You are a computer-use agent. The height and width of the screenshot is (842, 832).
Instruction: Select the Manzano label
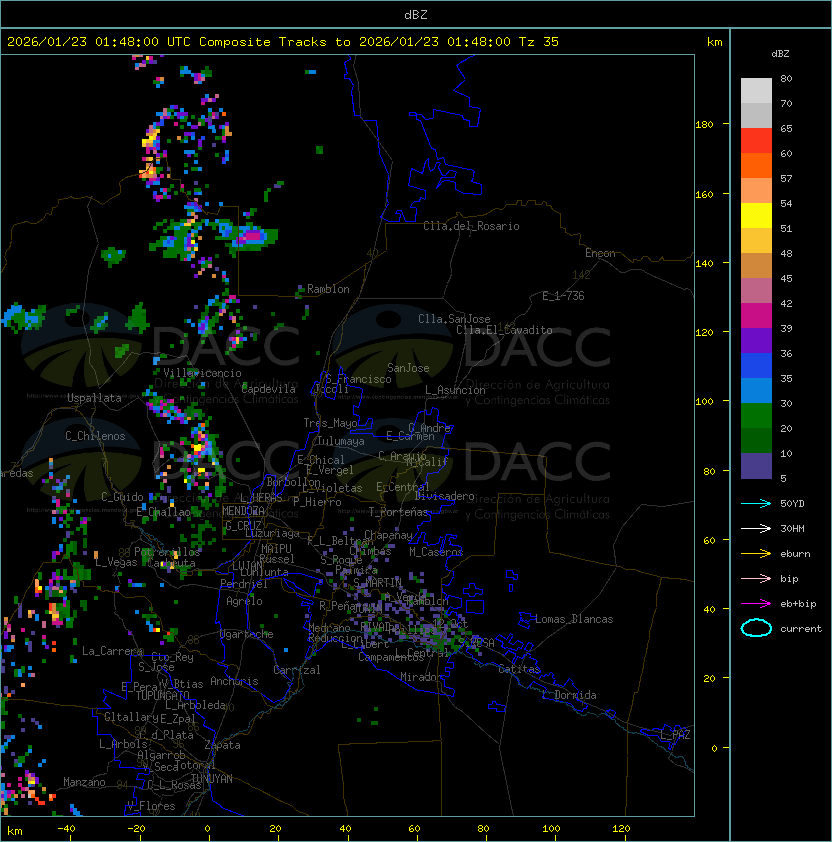tap(84, 782)
